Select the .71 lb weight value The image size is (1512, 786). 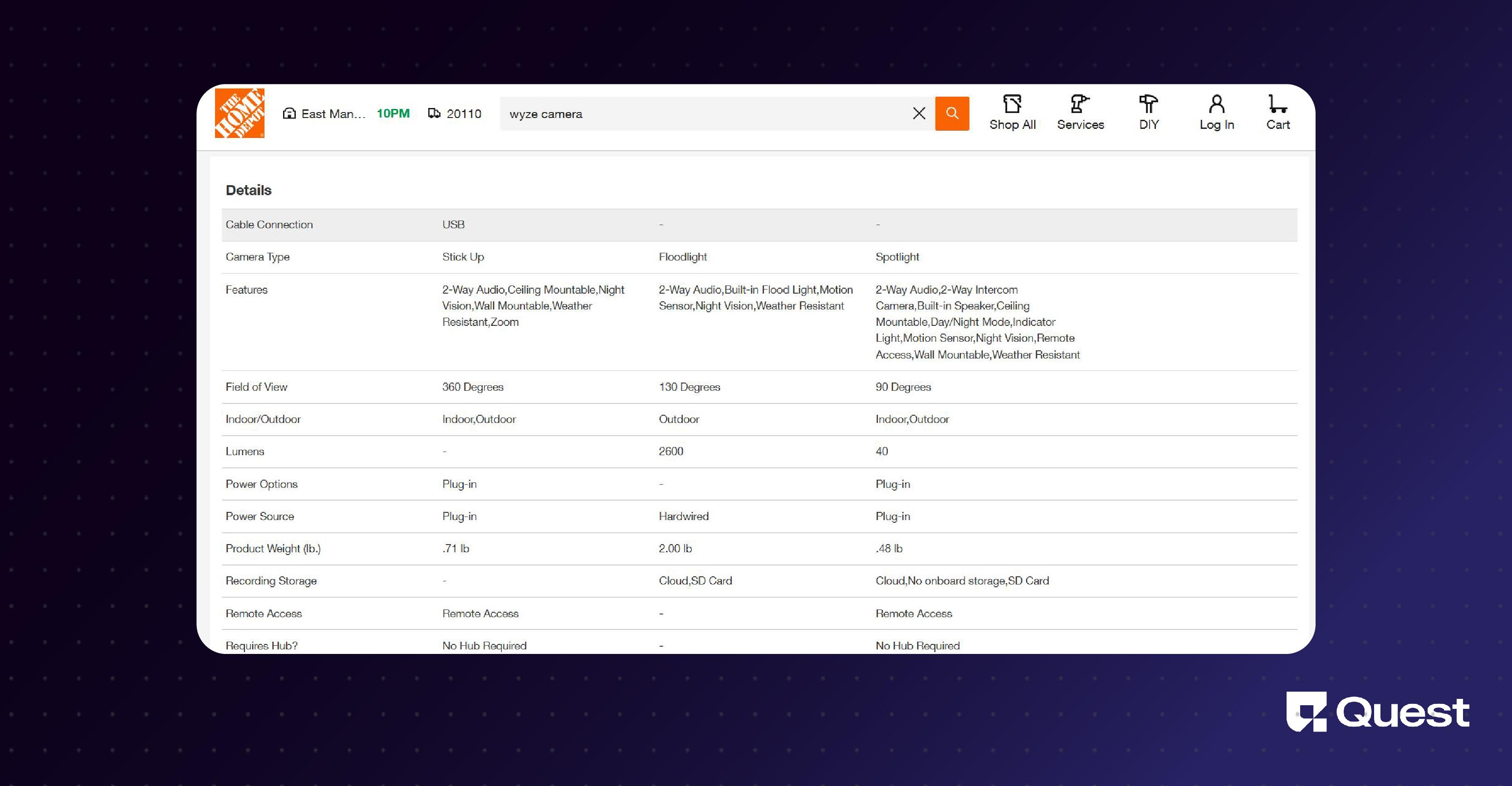pos(455,549)
